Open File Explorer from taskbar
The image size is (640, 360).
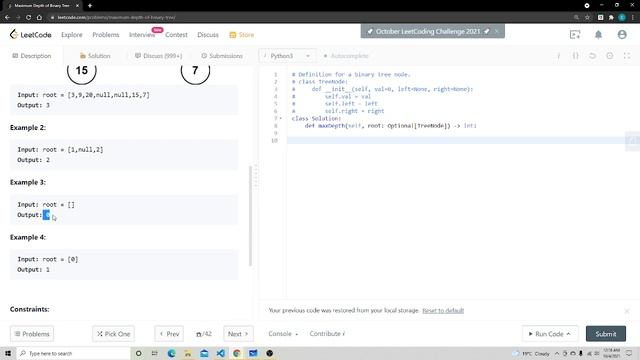(188, 353)
